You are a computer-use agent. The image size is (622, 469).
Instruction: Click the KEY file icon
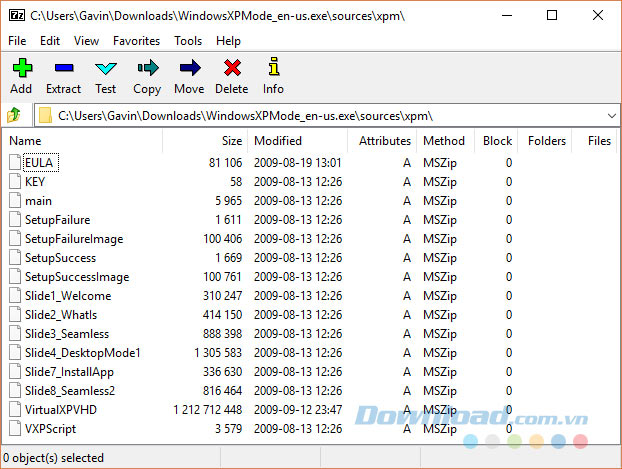(15, 181)
